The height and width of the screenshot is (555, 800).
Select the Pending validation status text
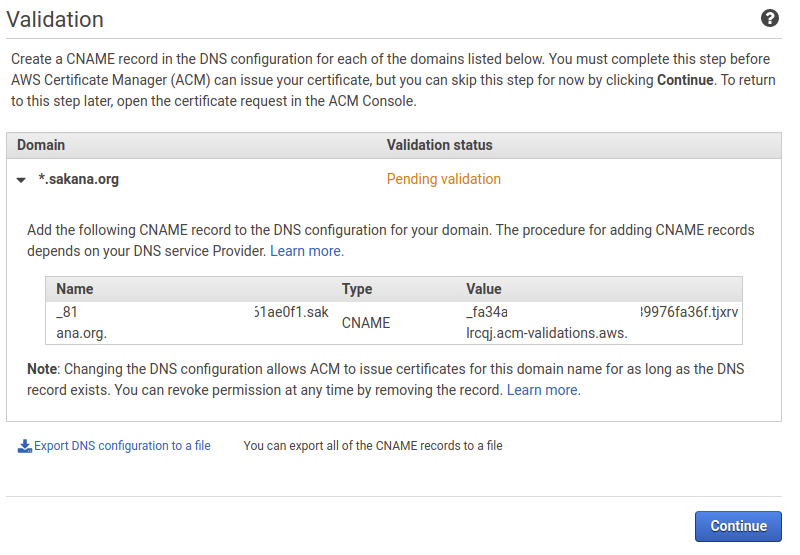443,179
